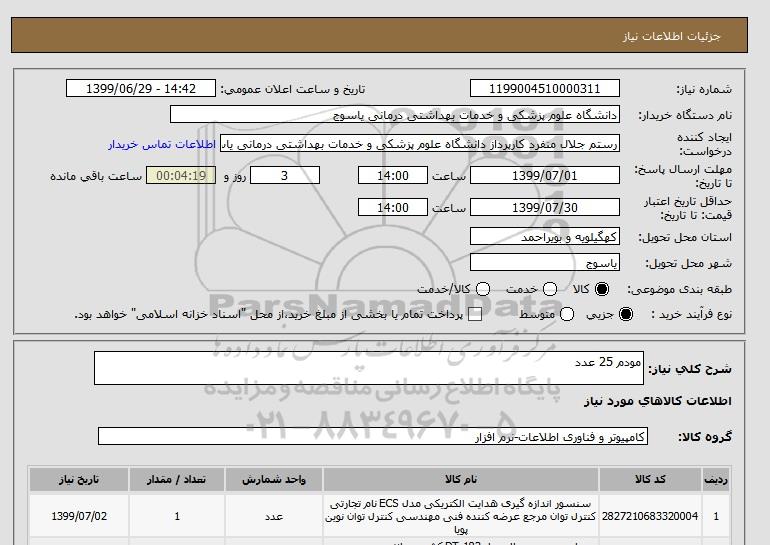Screen dimensions: 770x545
Task: Click the اطلاعات کالاهای مورد نیاز heading
Action: click(658, 401)
